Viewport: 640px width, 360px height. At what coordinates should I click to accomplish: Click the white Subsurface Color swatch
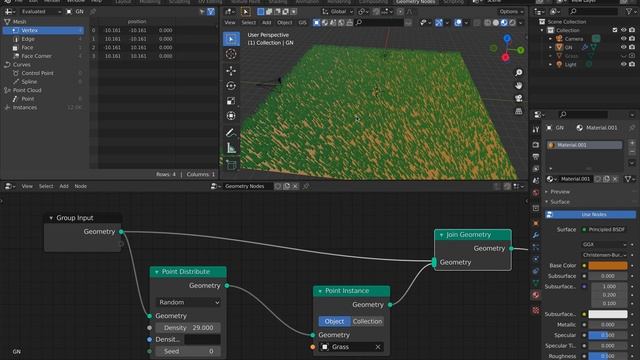point(608,314)
